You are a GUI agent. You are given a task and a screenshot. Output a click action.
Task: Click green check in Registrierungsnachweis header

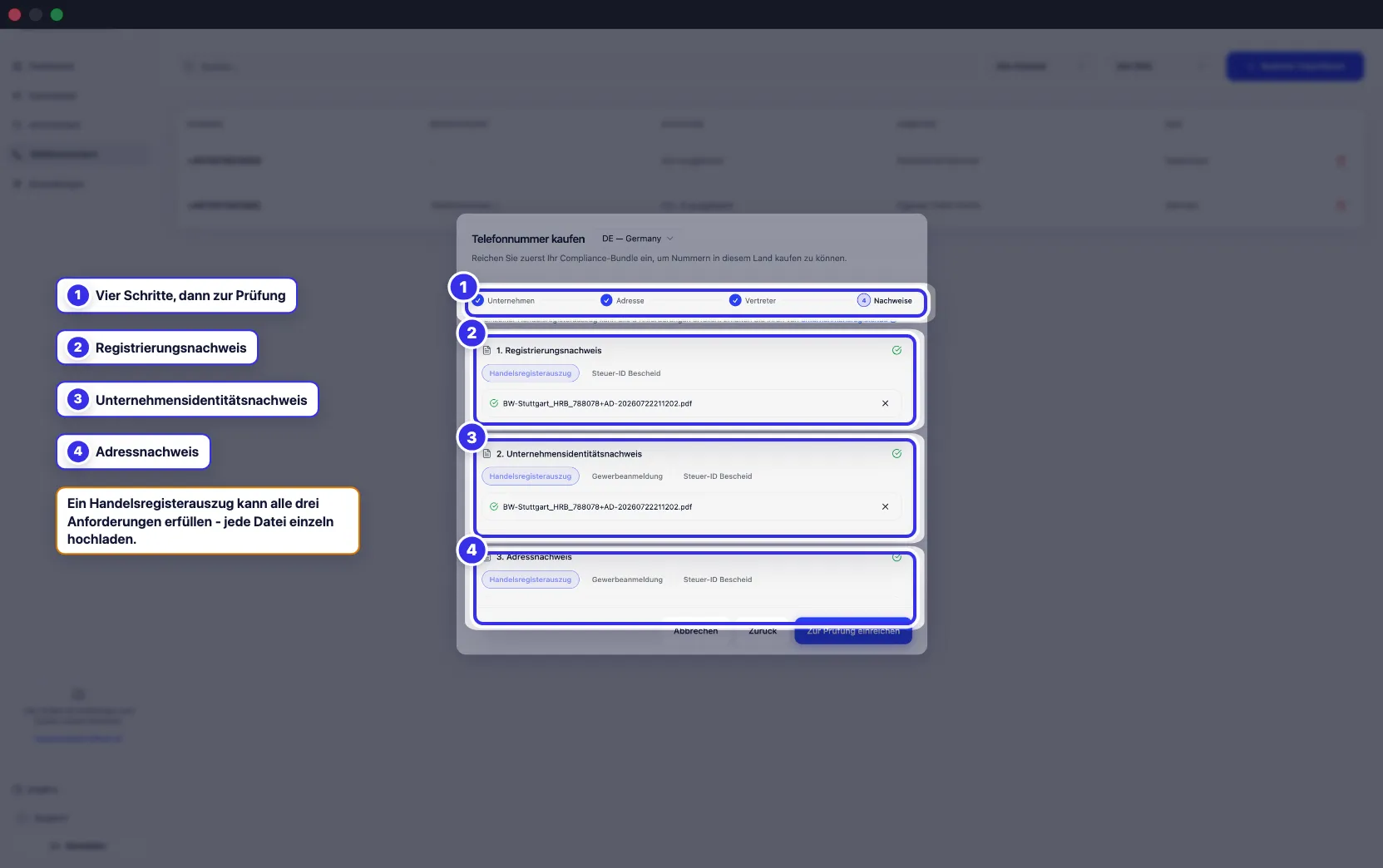coord(896,350)
